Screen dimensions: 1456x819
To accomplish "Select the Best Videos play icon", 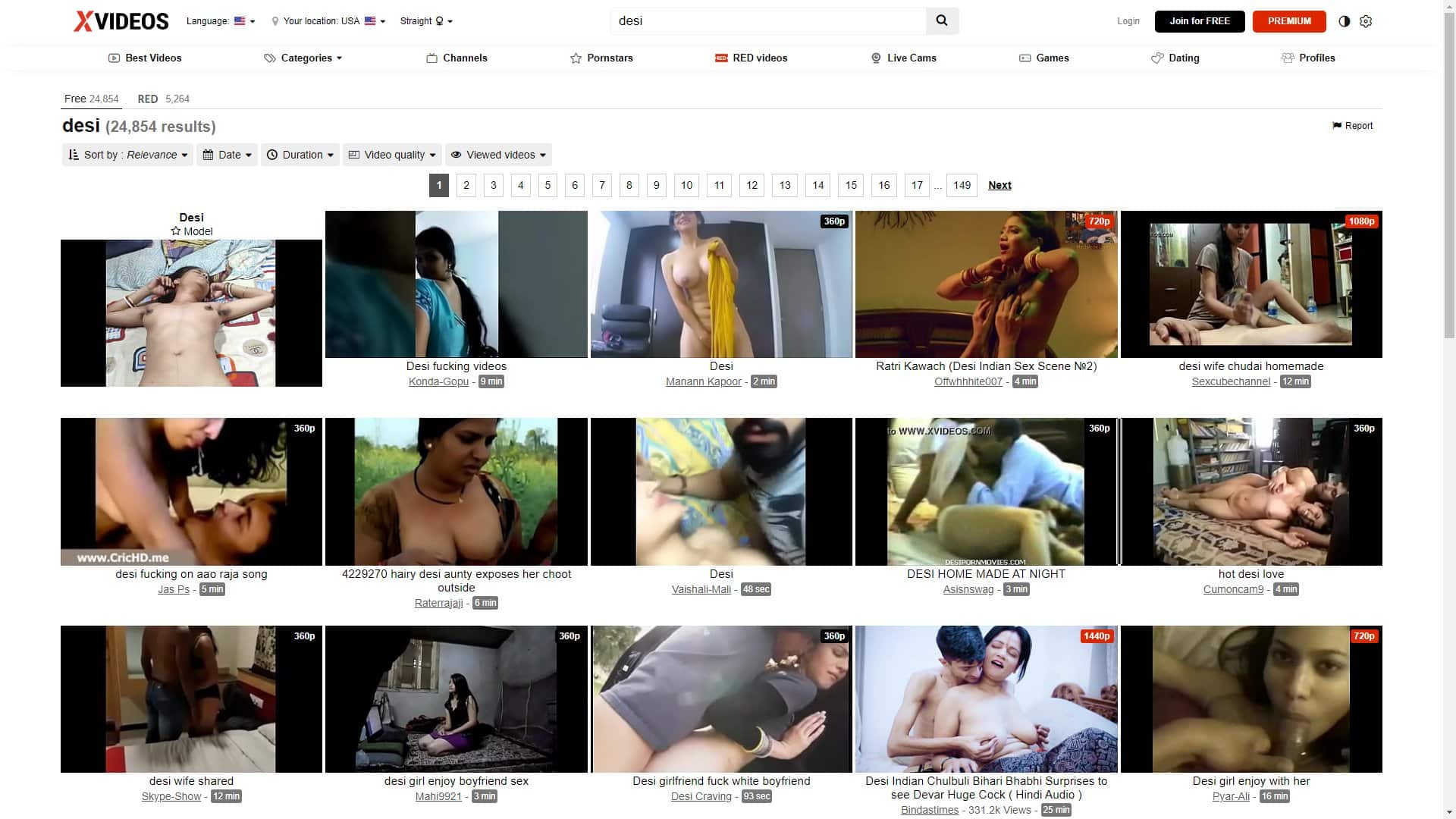I will [x=114, y=58].
